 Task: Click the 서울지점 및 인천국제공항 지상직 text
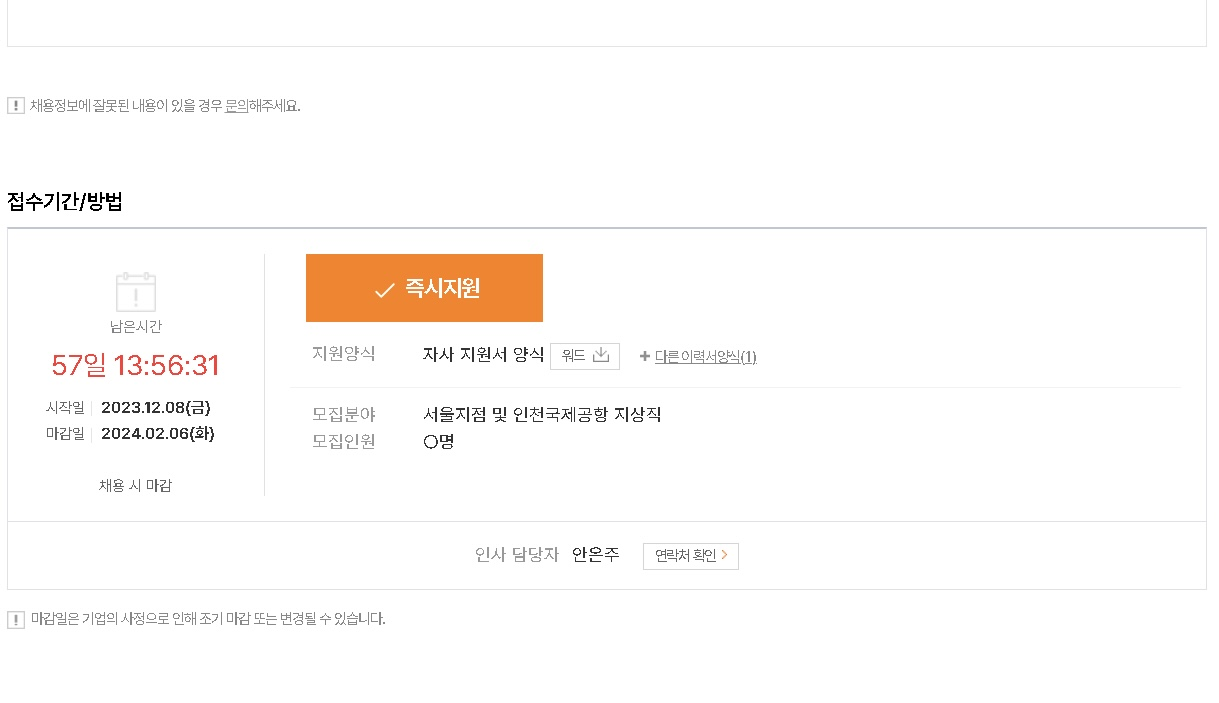point(543,414)
